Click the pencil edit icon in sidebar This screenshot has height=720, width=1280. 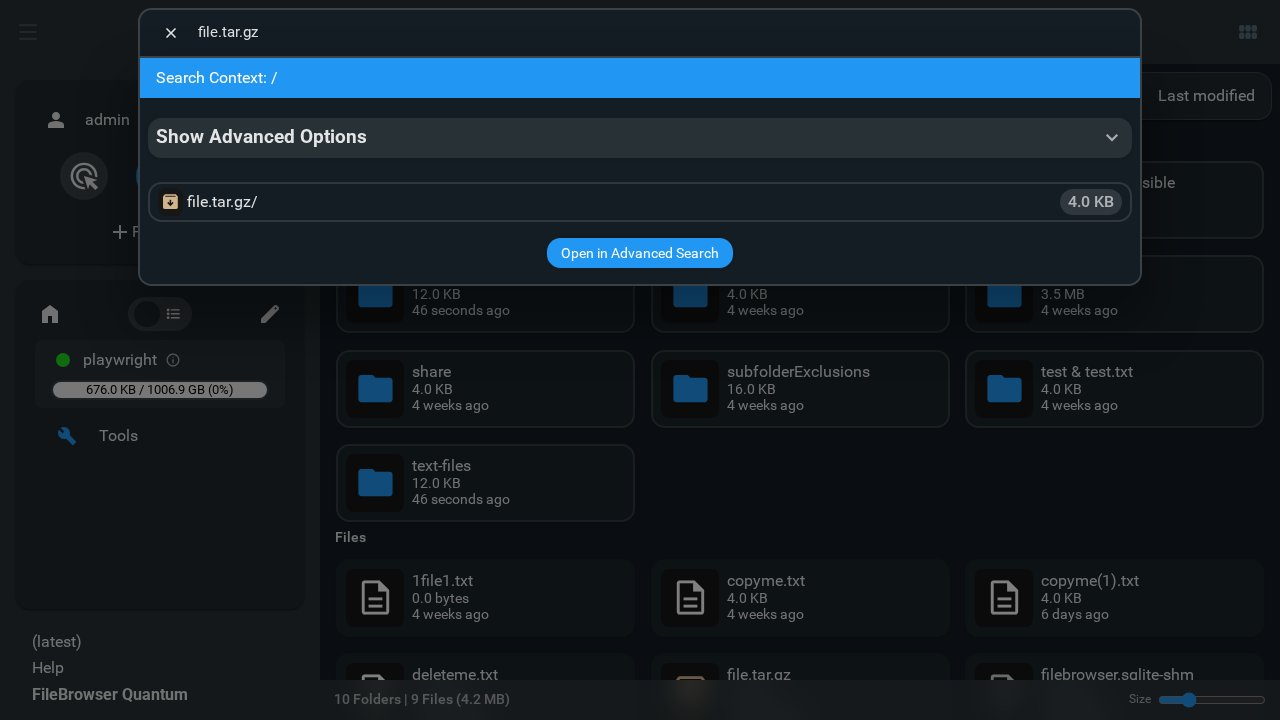pos(270,314)
